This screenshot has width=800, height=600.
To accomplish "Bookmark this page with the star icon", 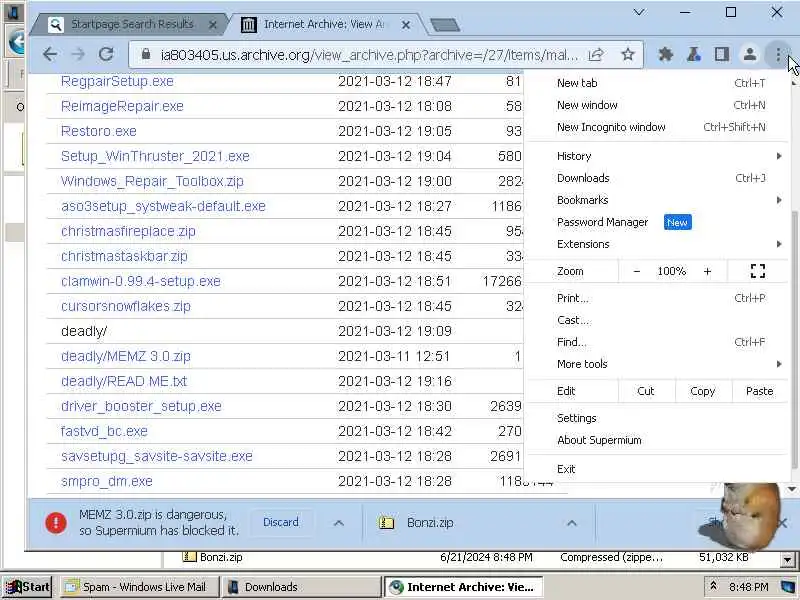I will pos(628,54).
